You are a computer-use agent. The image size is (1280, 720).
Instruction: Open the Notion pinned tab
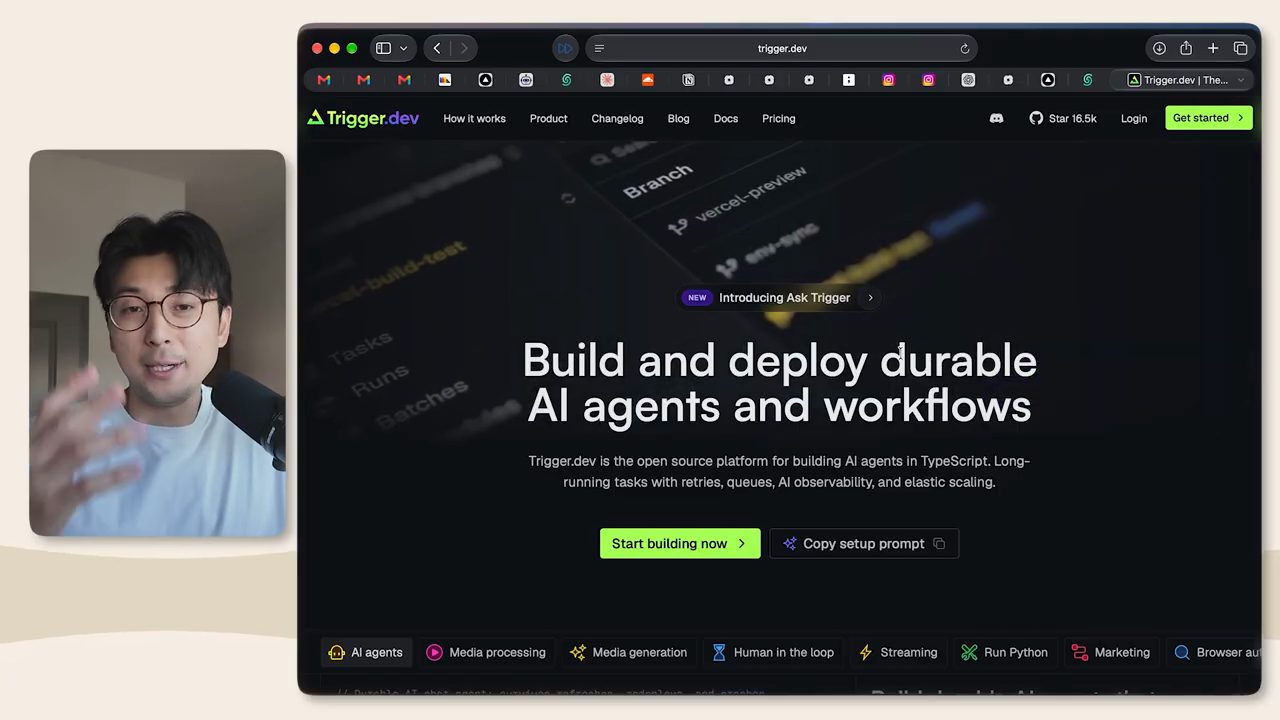[688, 80]
